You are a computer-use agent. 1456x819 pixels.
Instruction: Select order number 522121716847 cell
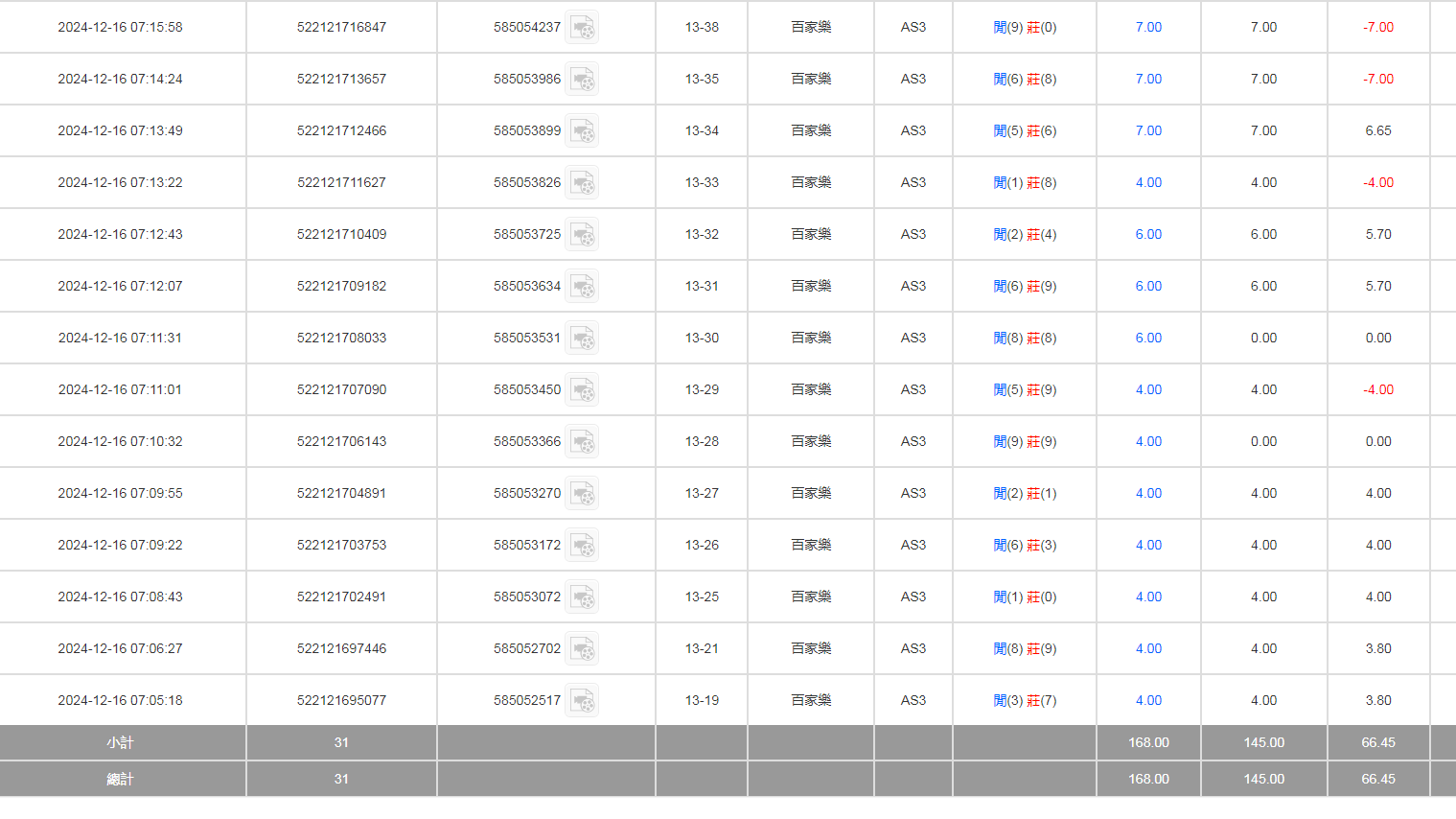(341, 28)
